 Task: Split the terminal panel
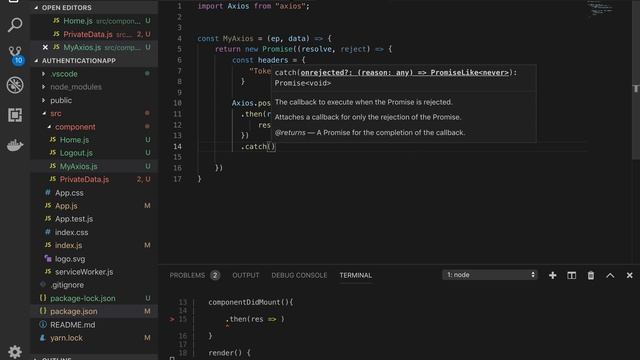(571, 276)
